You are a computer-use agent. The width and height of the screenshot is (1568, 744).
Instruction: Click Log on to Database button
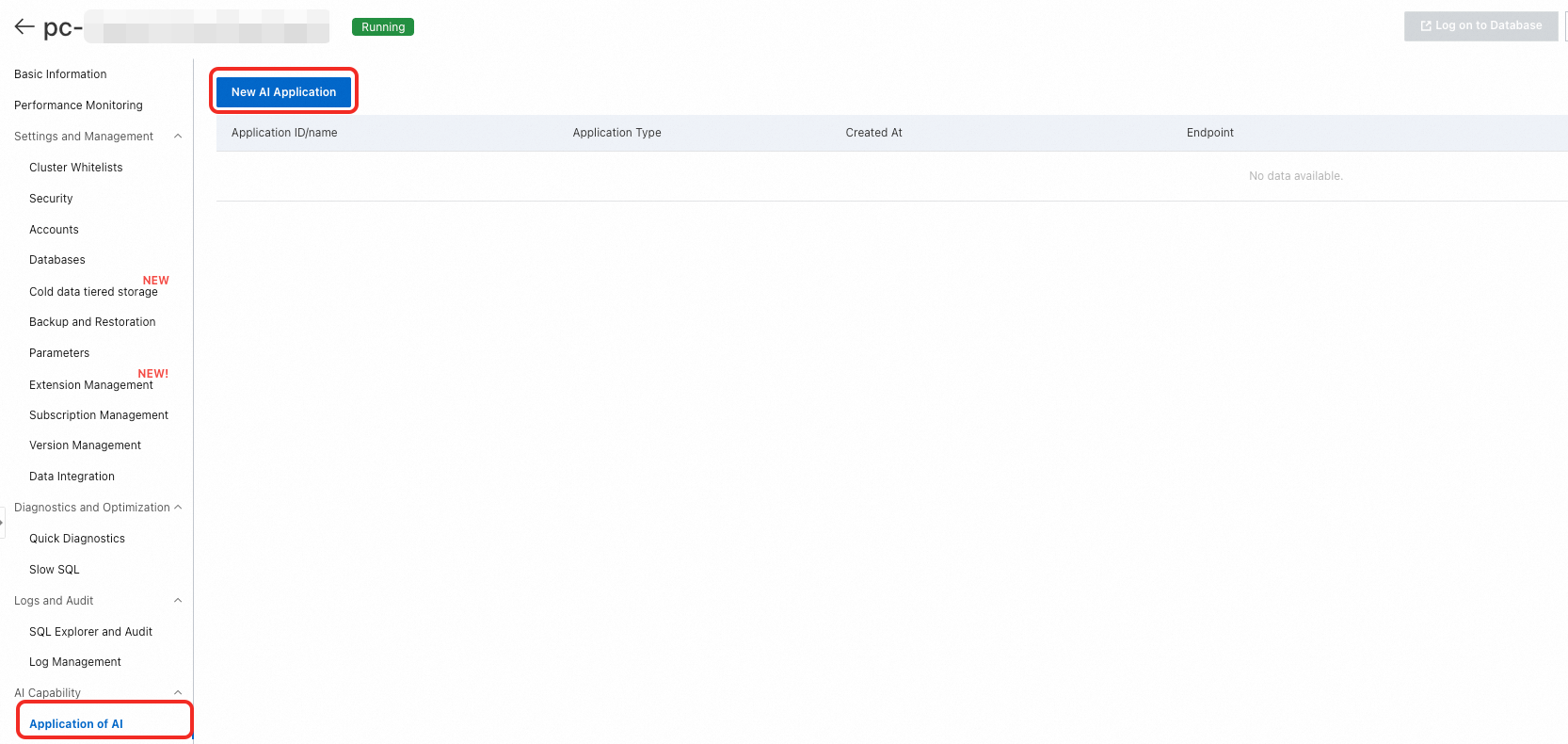click(1480, 25)
